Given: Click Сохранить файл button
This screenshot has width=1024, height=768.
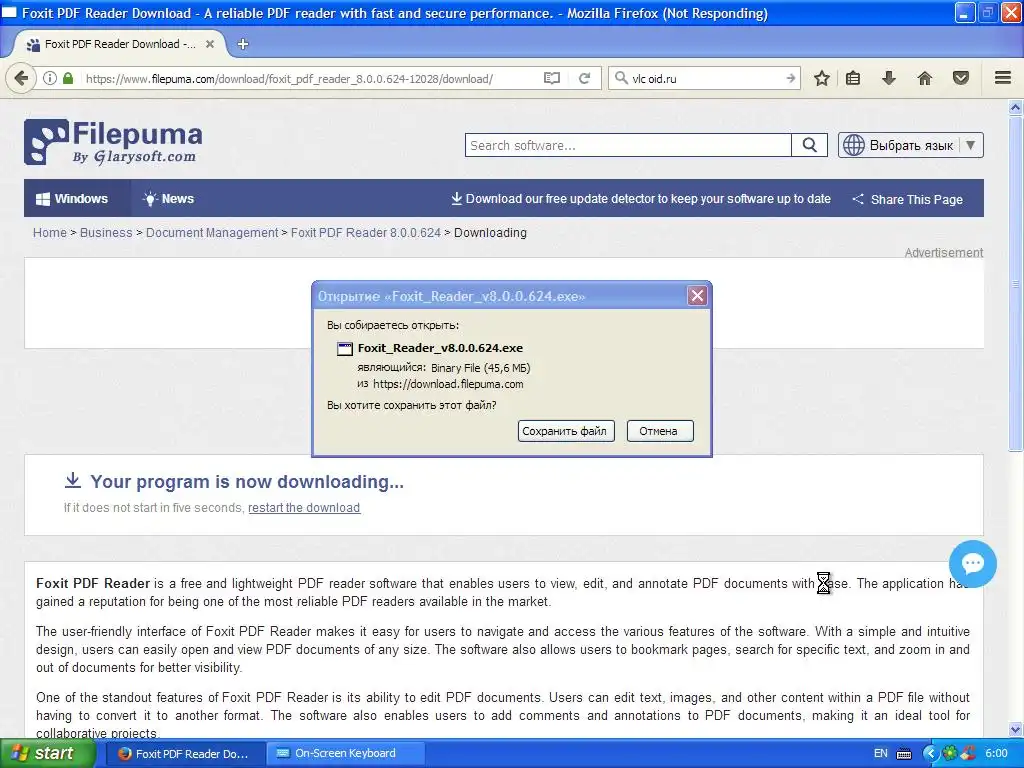Looking at the screenshot, I should click(x=566, y=431).
